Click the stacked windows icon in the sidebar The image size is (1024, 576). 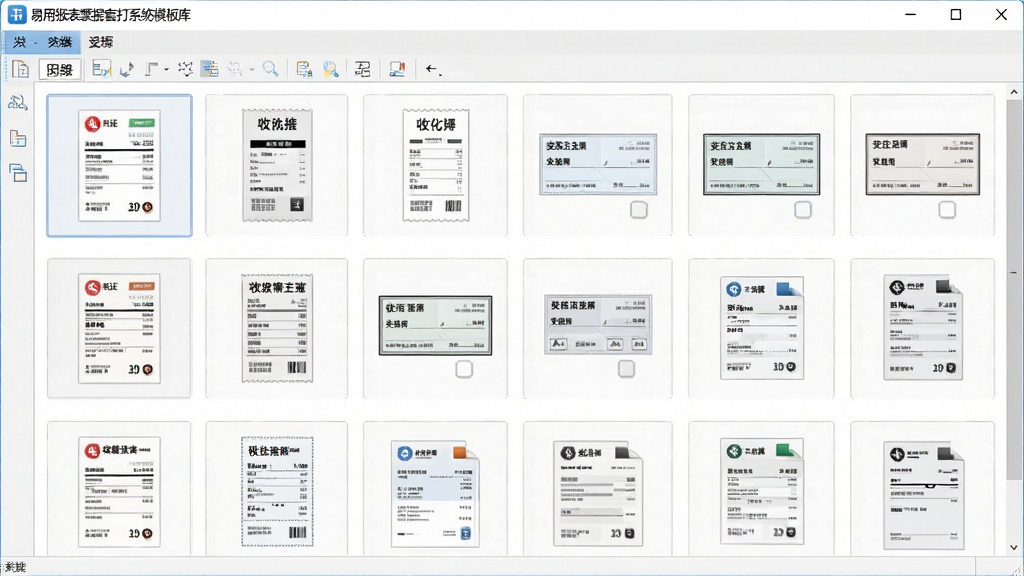(18, 173)
